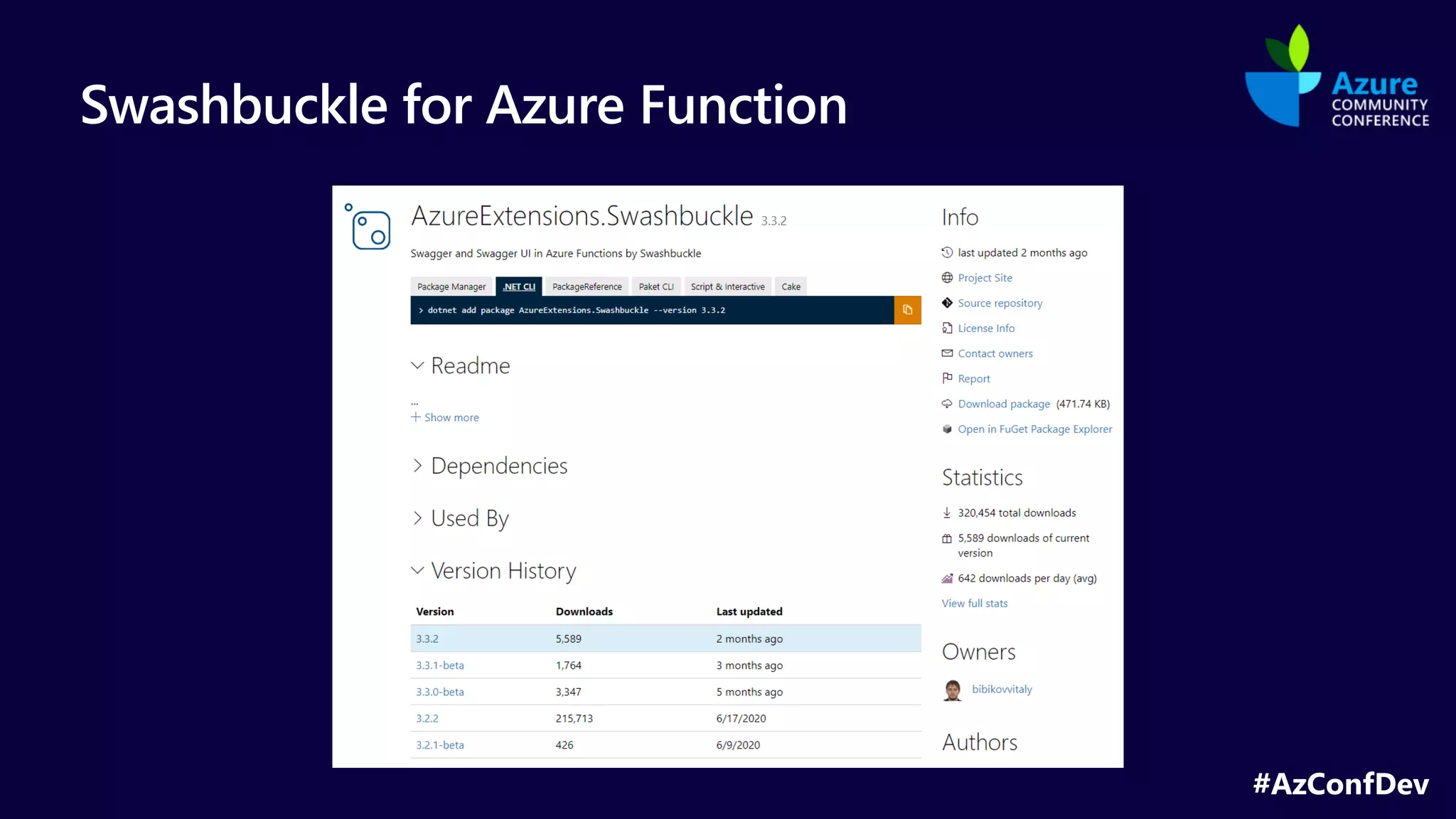The height and width of the screenshot is (819, 1456).
Task: Switch to the Paket CLI tab
Action: (656, 287)
